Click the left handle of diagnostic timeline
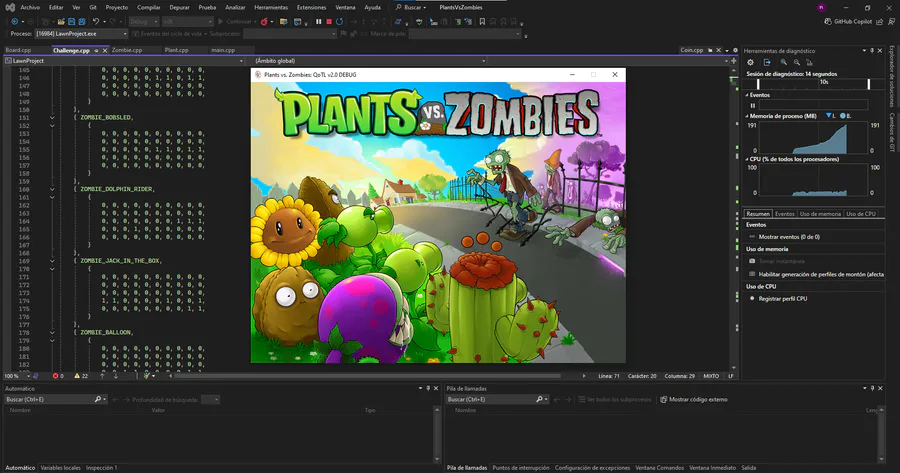 coord(758,84)
